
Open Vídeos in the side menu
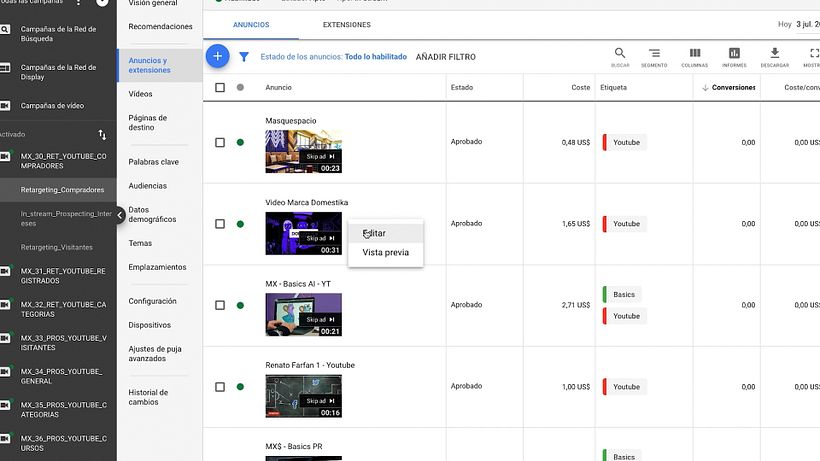[140, 94]
